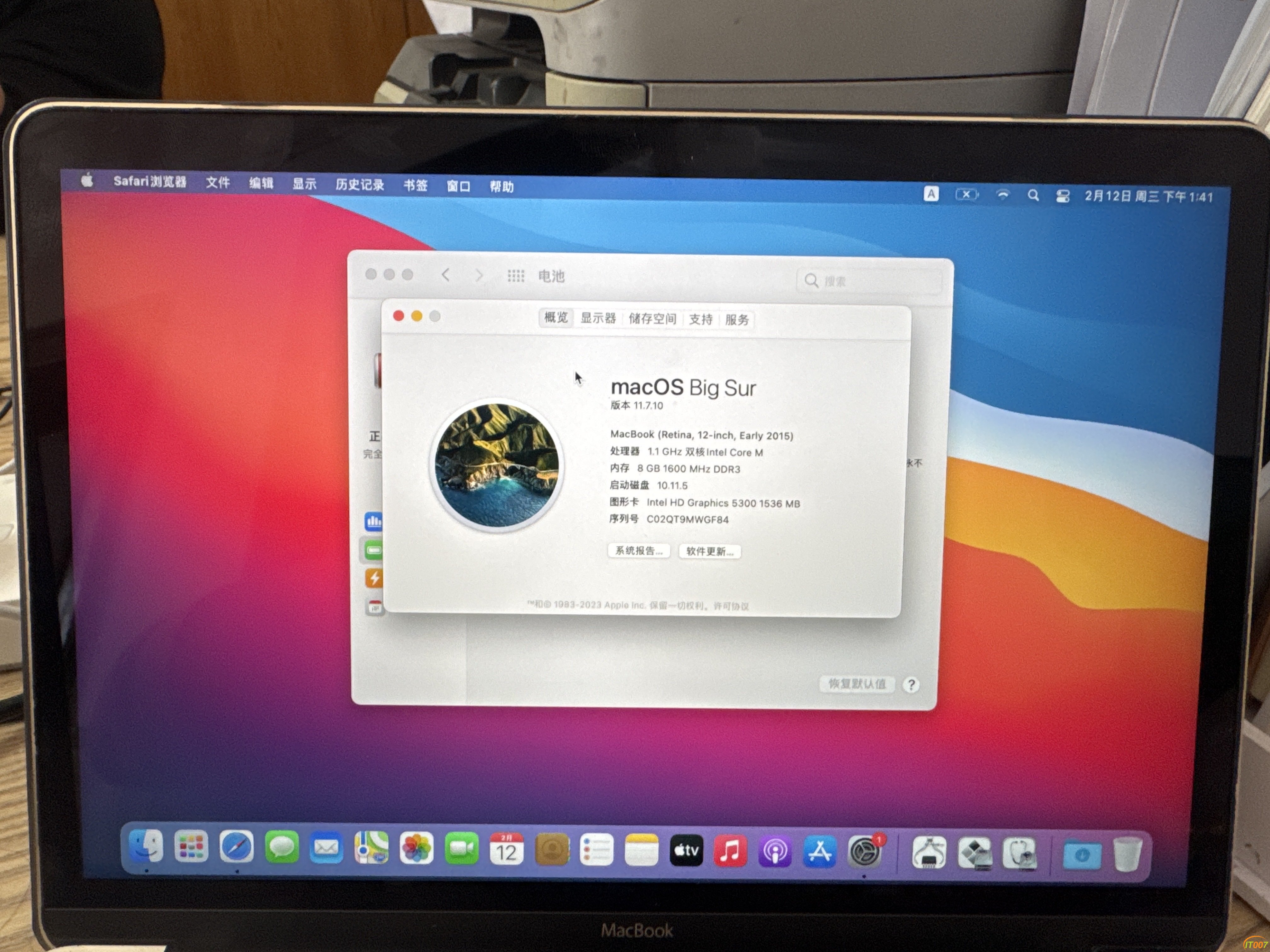Image resolution: width=1270 pixels, height=952 pixels.
Task: Open Boot Camp Assistant in Dock
Action: pyautogui.click(x=975, y=854)
